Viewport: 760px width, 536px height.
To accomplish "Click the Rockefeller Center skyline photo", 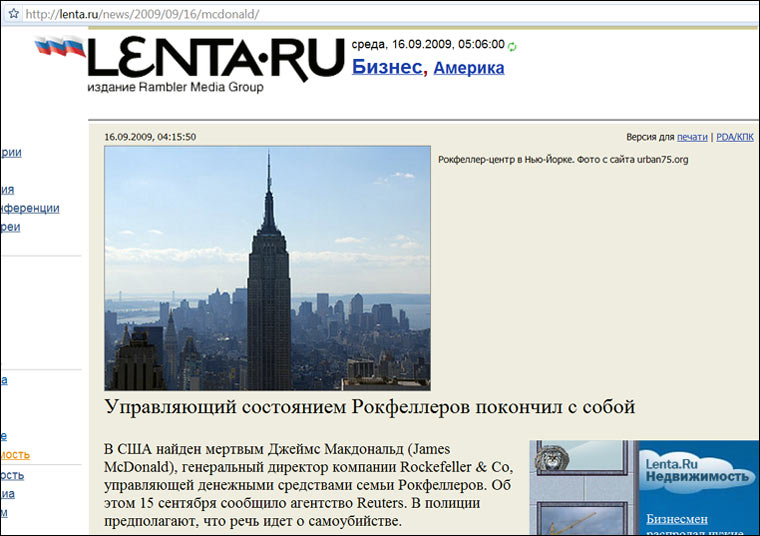I will pos(268,268).
